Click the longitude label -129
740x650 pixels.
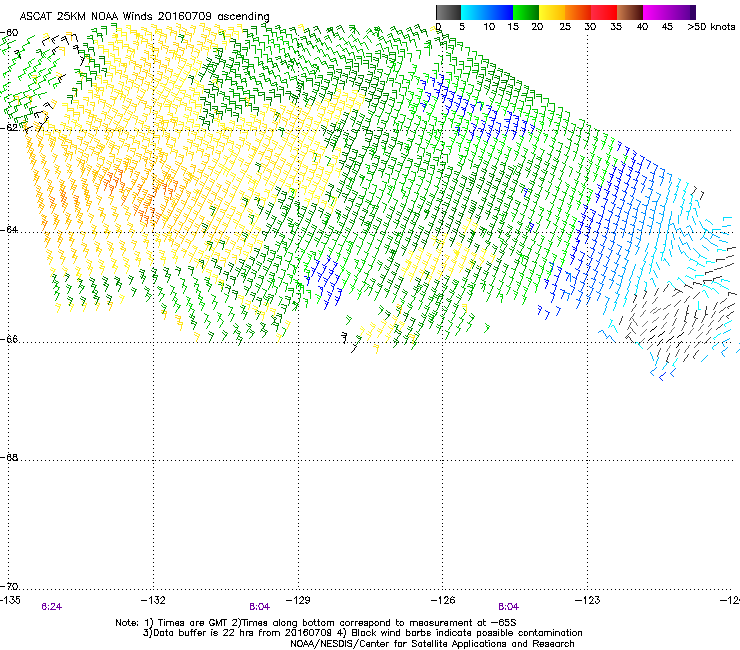tap(298, 600)
